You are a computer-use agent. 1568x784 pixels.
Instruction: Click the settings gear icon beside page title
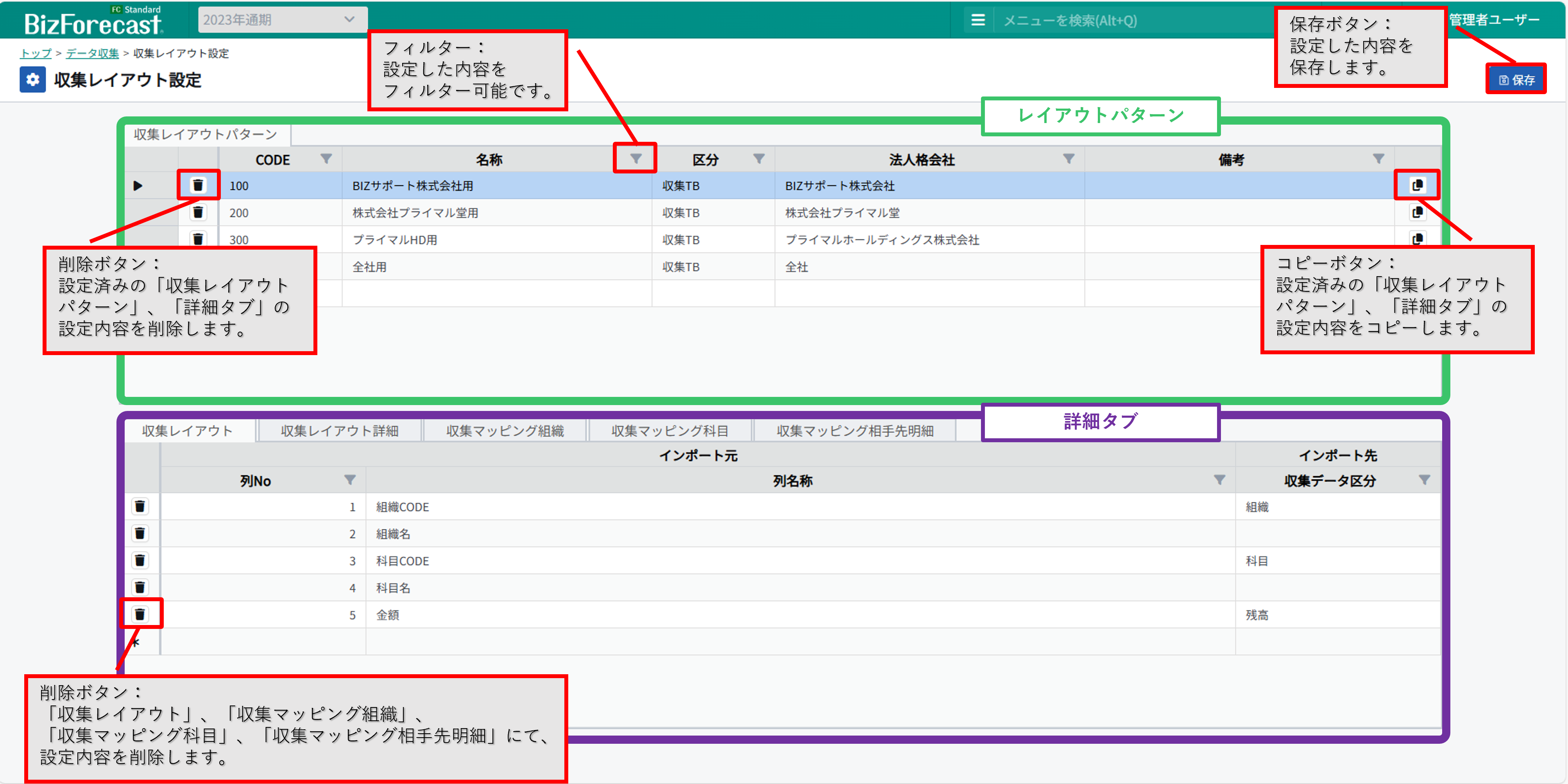(x=32, y=80)
